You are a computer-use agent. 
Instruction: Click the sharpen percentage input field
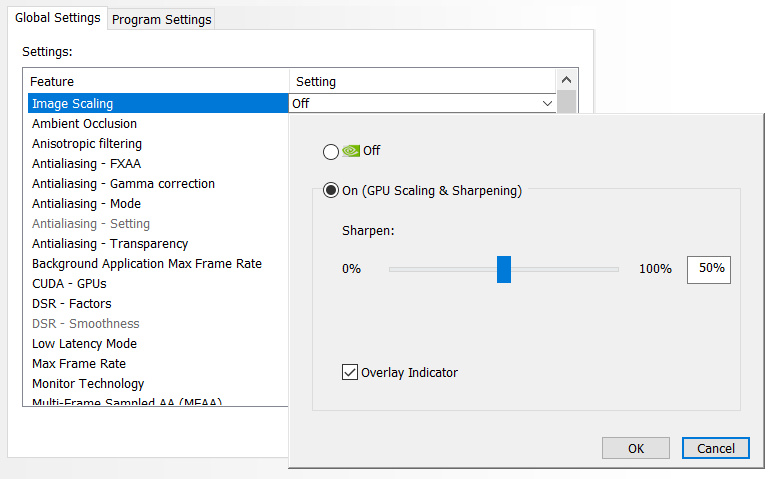708,269
